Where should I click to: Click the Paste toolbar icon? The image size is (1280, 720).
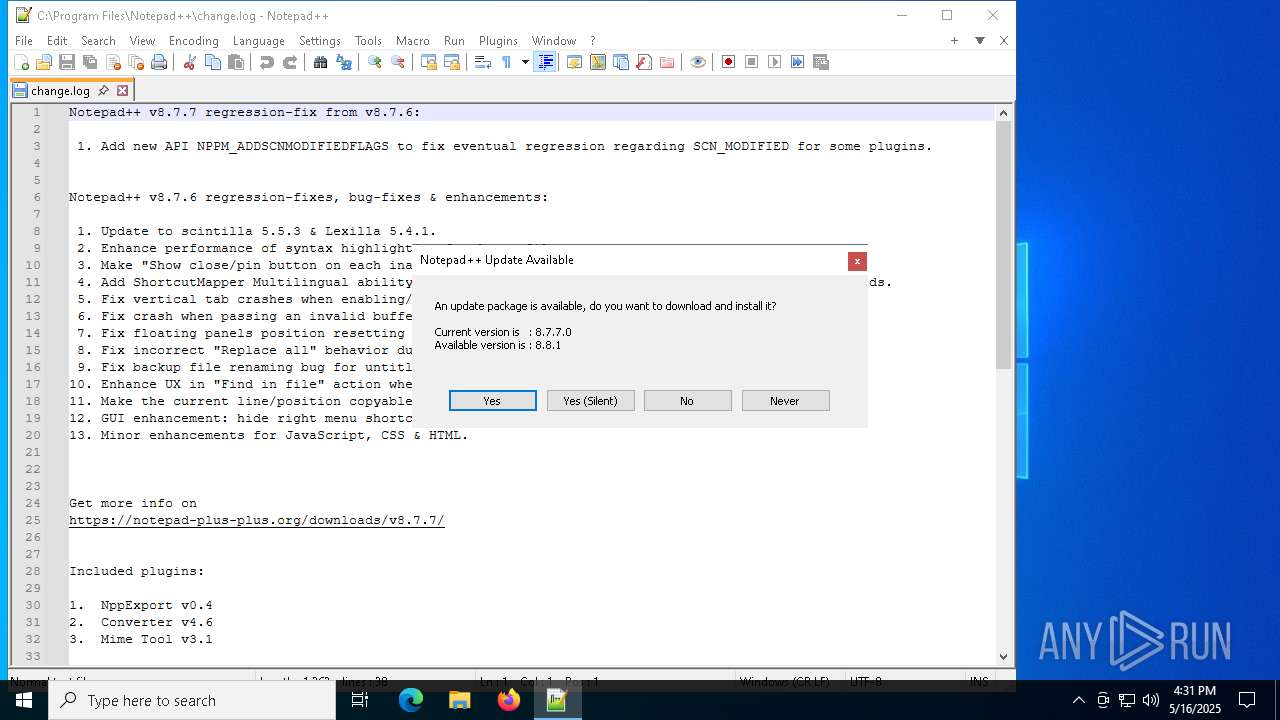[x=236, y=62]
